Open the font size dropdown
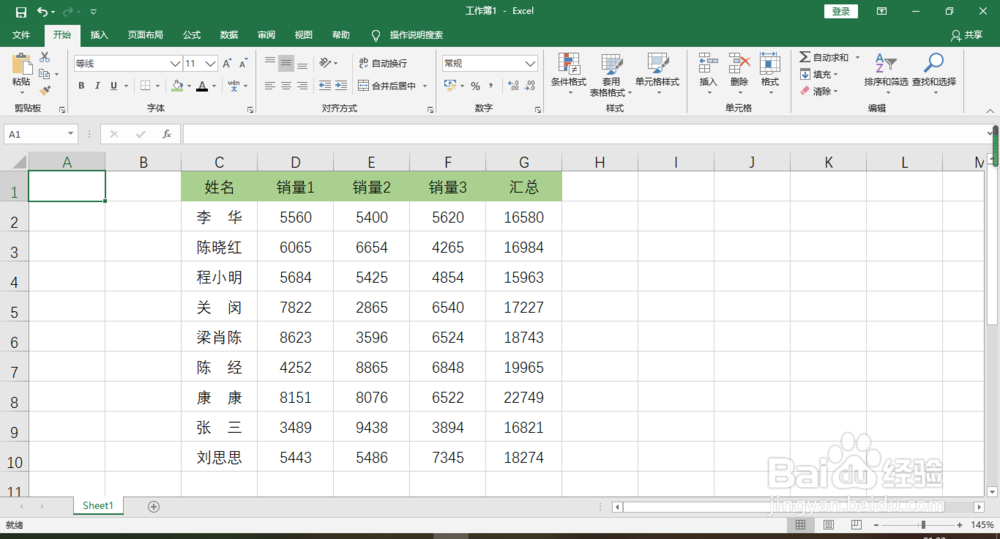Image resolution: width=1000 pixels, height=539 pixels. click(210, 64)
